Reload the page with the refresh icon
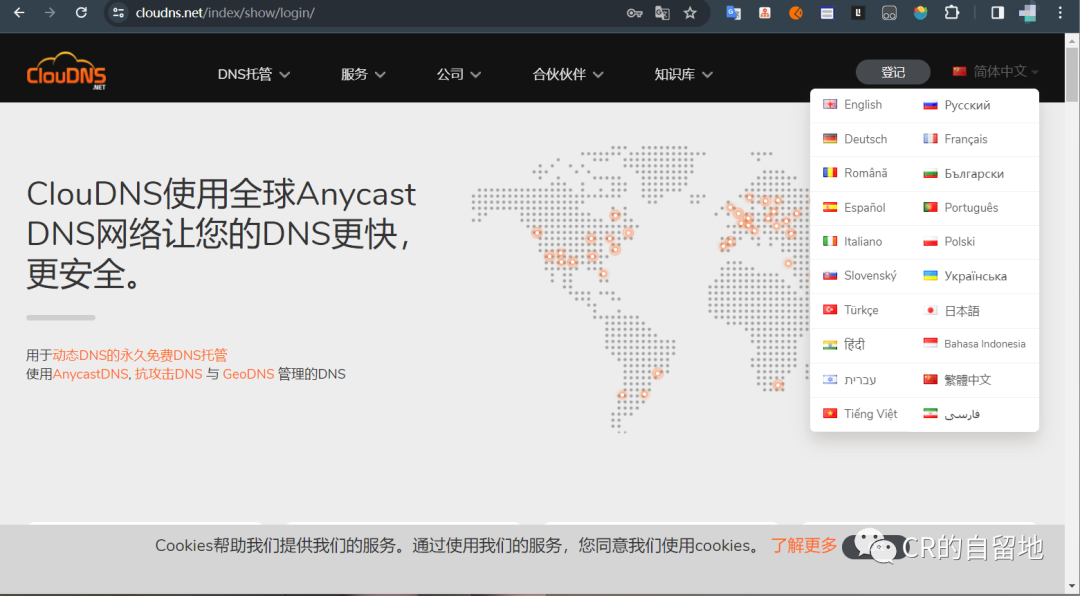Viewport: 1080px width, 596px height. [x=81, y=13]
